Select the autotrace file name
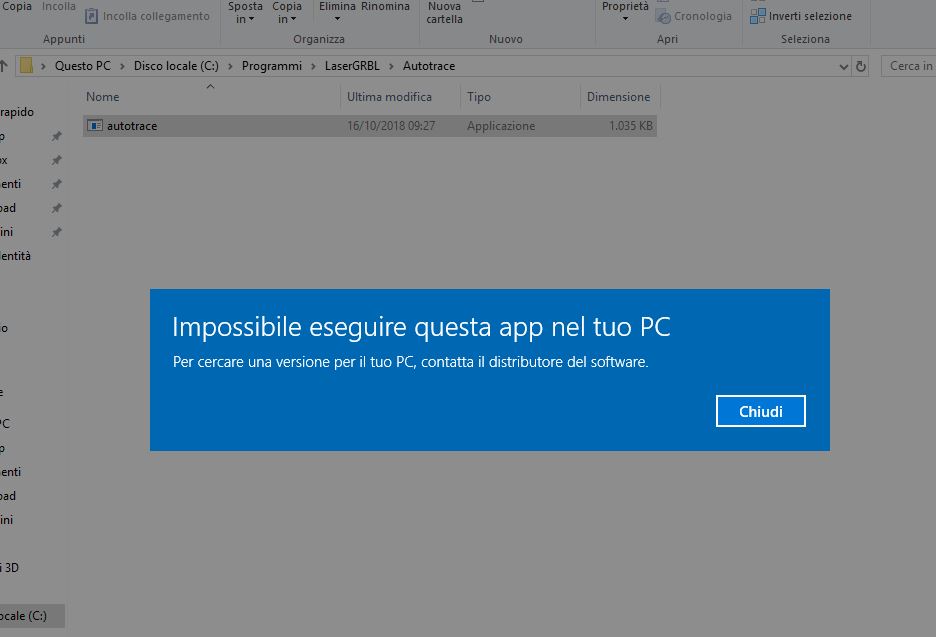The height and width of the screenshot is (637, 936). point(132,126)
